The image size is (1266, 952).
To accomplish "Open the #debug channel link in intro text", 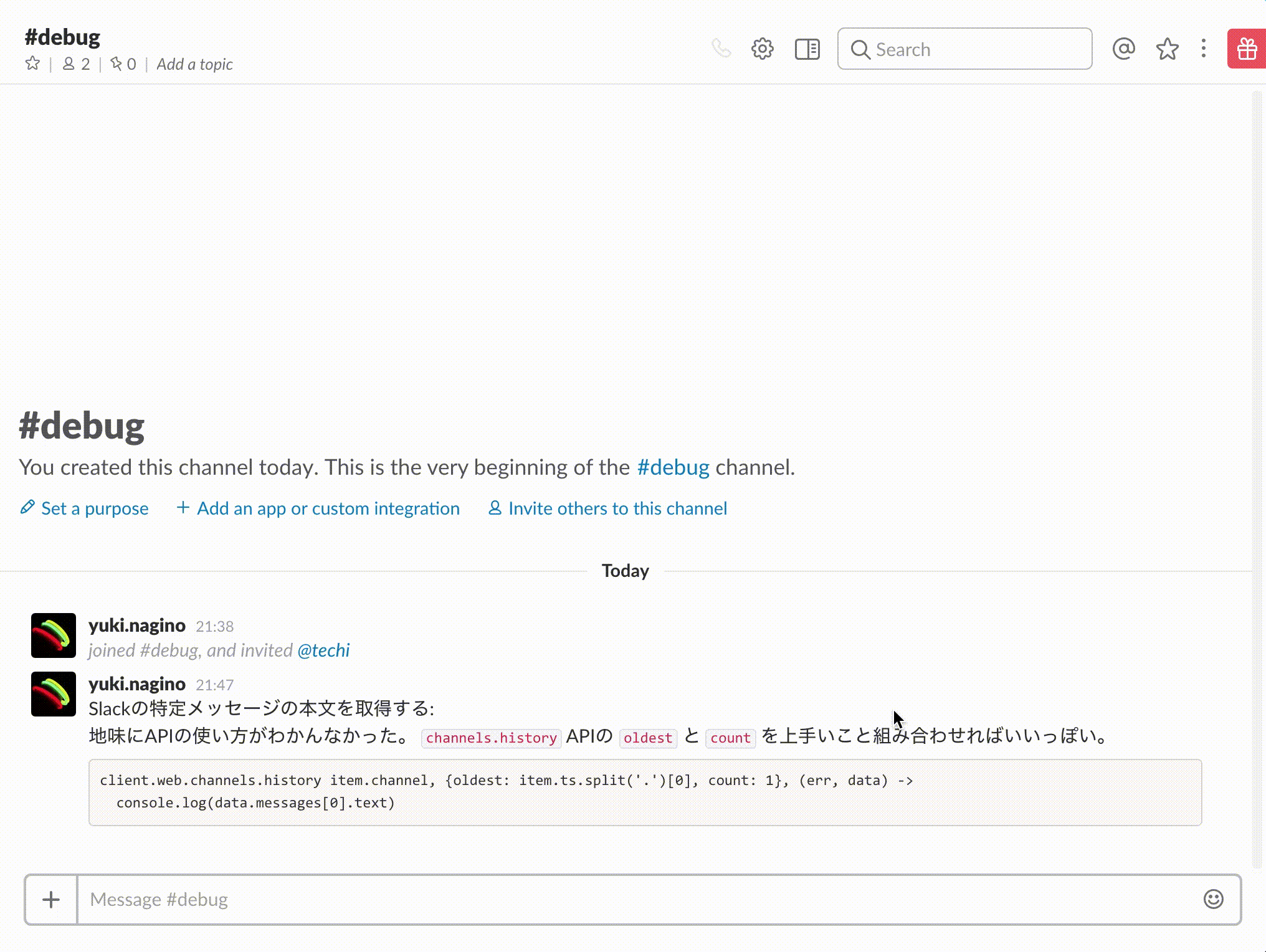I will [x=673, y=467].
